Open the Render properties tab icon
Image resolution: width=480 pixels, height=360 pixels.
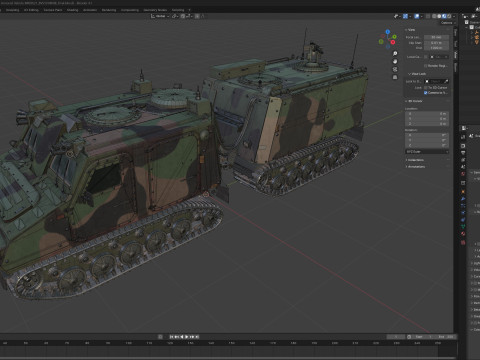tap(463, 146)
